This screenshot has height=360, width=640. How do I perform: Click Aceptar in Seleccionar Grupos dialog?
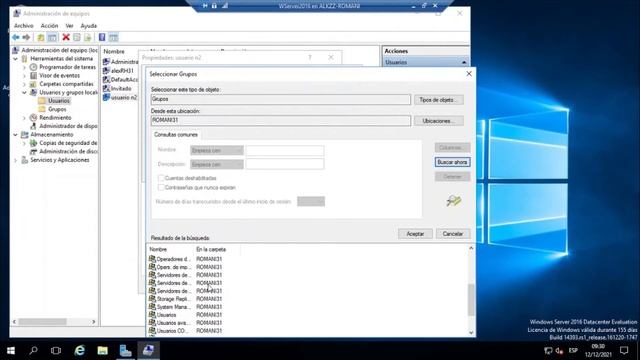click(x=415, y=234)
